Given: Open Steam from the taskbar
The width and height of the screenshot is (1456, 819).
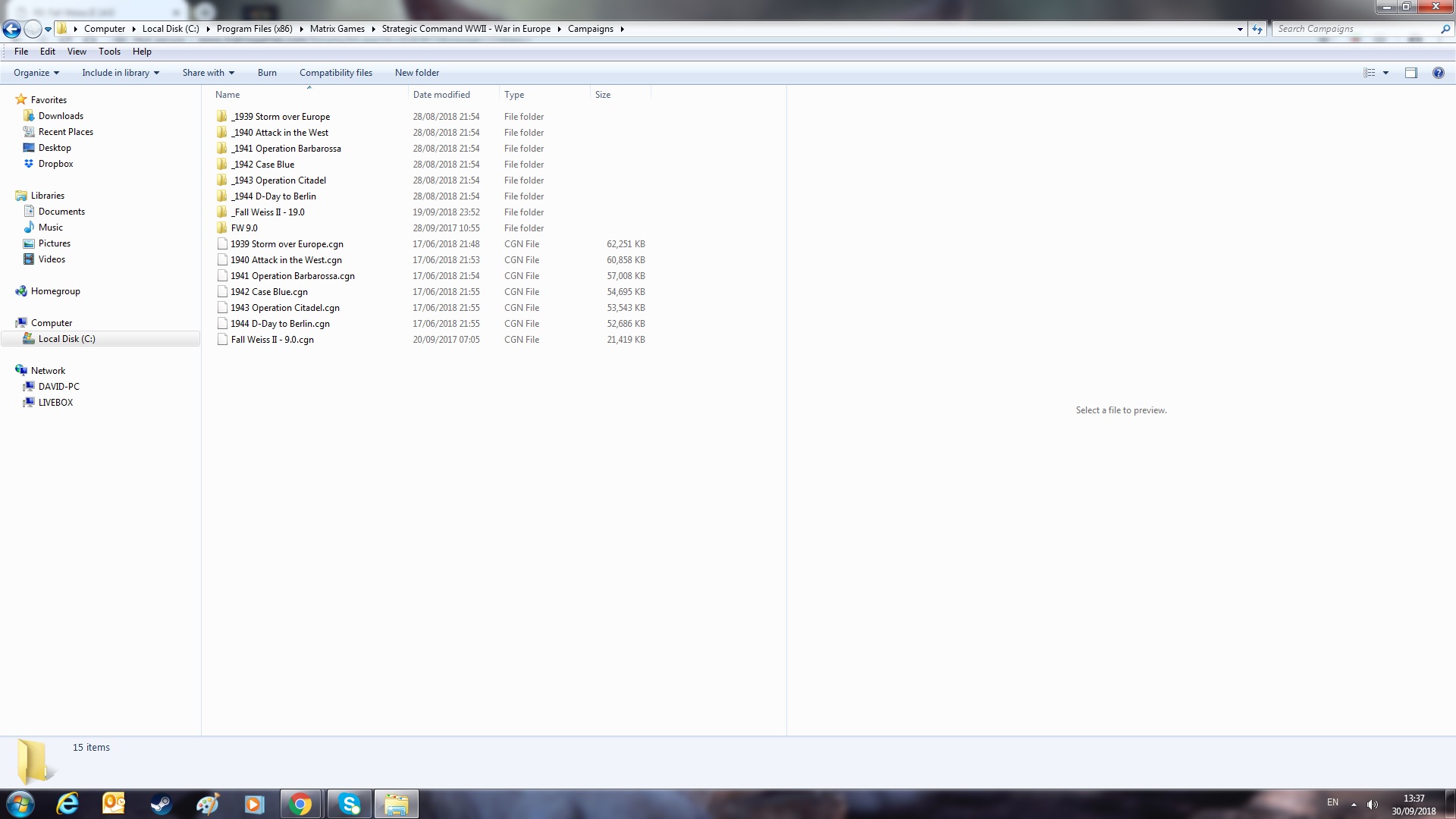Looking at the screenshot, I should pos(161,804).
